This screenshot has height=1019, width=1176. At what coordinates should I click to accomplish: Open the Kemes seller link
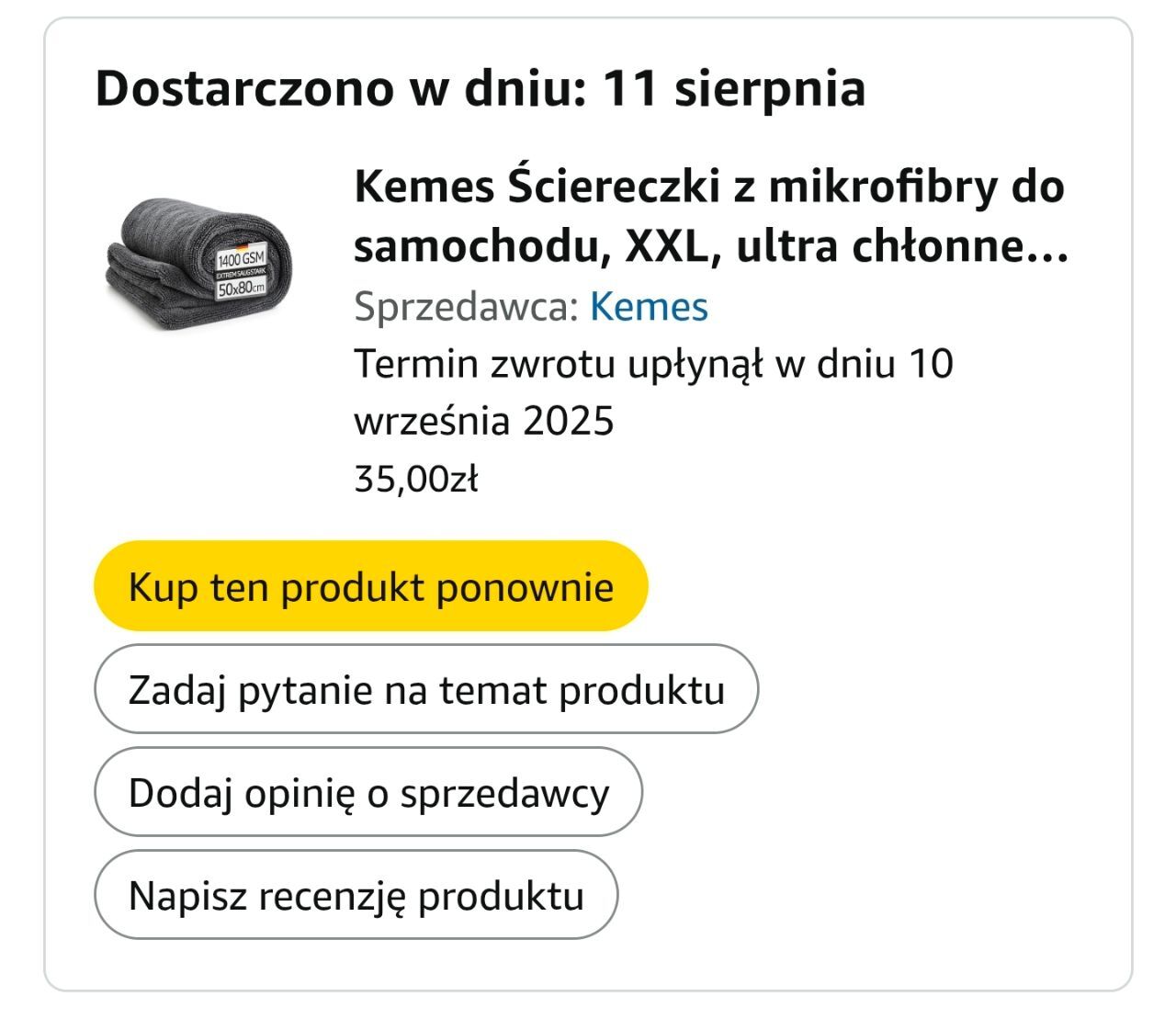coord(649,307)
